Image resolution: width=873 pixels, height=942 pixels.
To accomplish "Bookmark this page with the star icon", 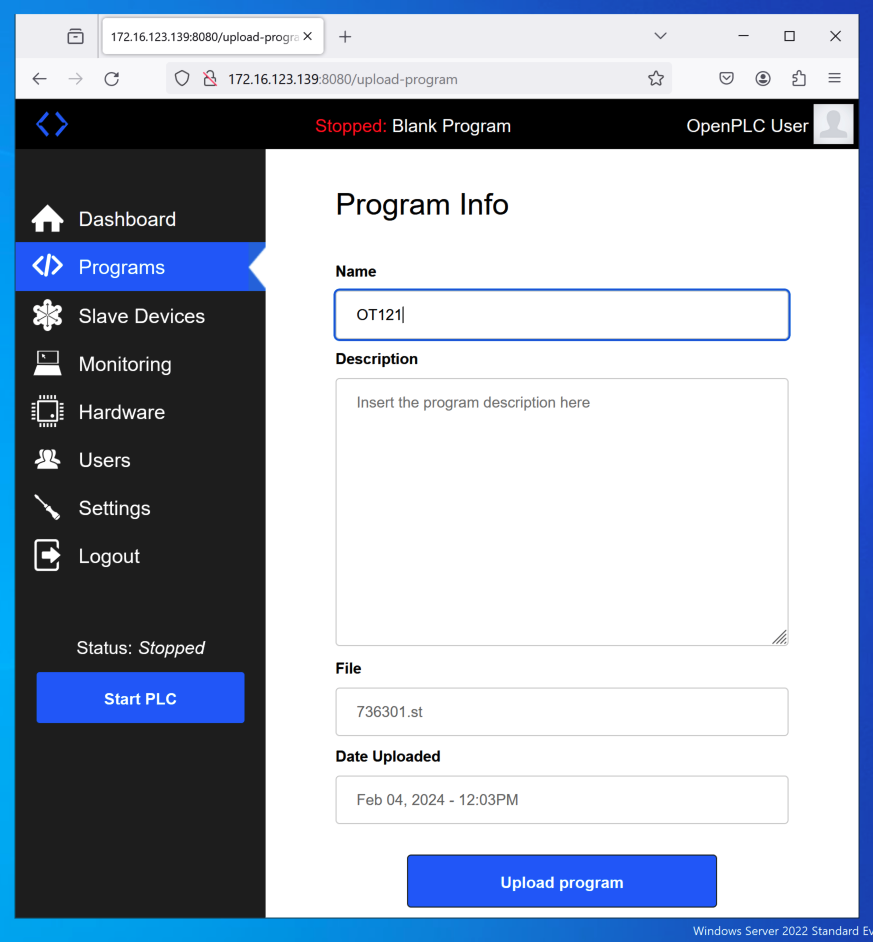I will point(656,79).
